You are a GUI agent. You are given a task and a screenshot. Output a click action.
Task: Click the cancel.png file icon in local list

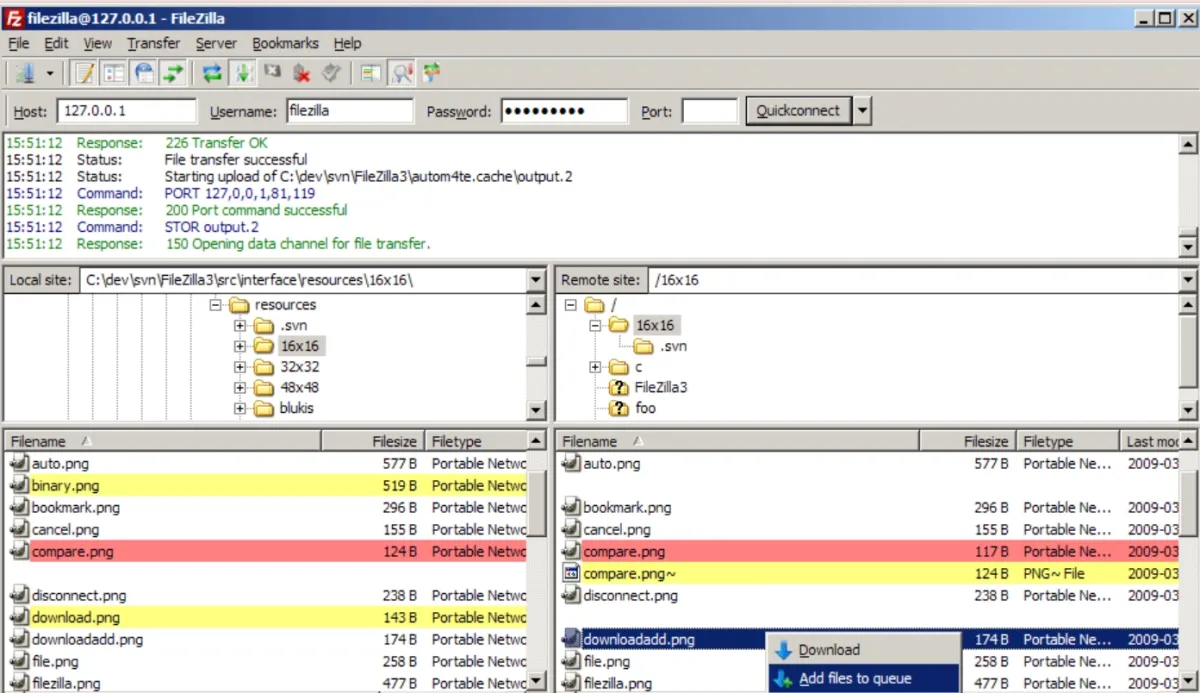[19, 530]
